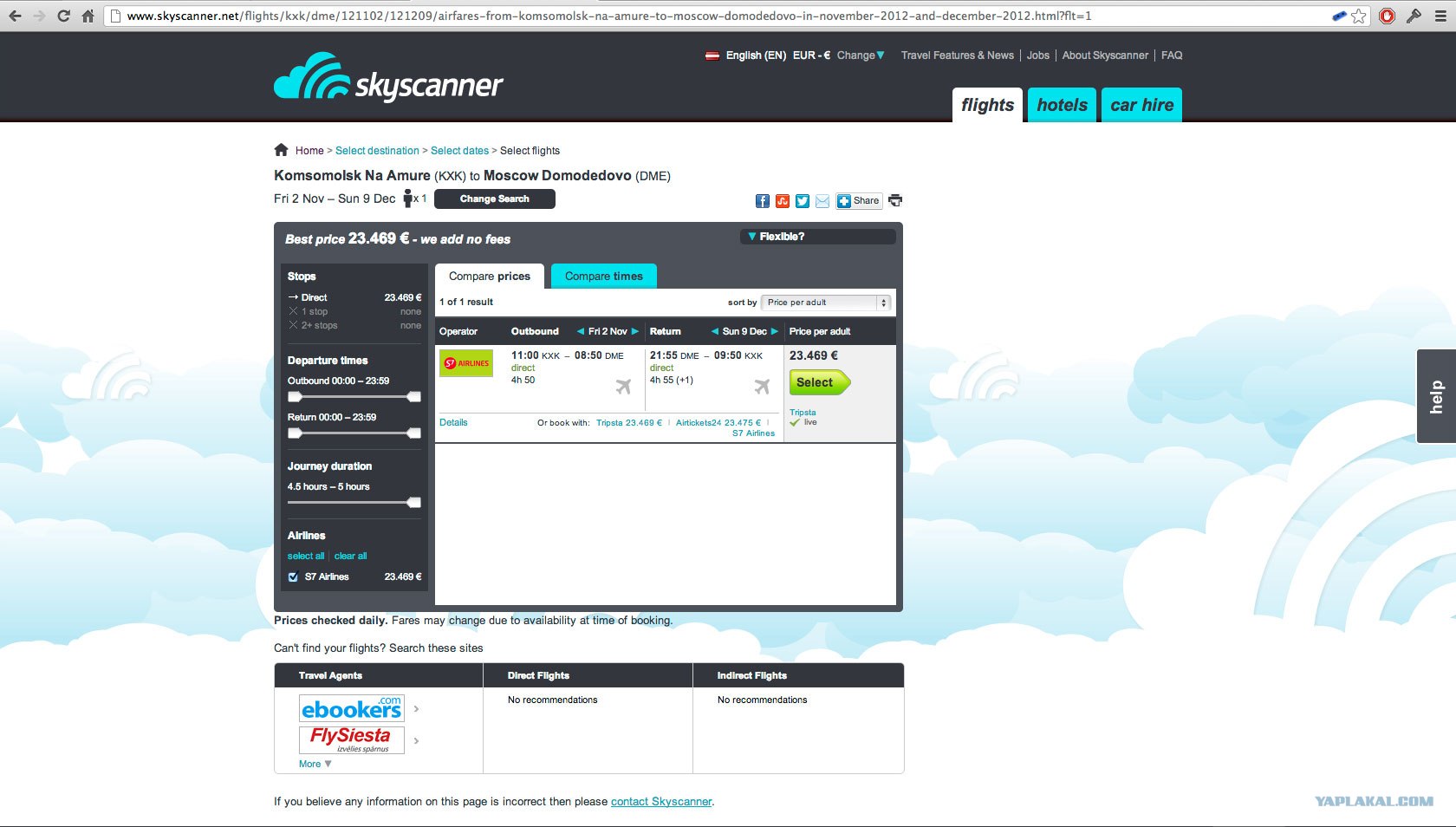
Task: Show next return day after Sun 9 Dec
Action: pyautogui.click(x=775, y=331)
